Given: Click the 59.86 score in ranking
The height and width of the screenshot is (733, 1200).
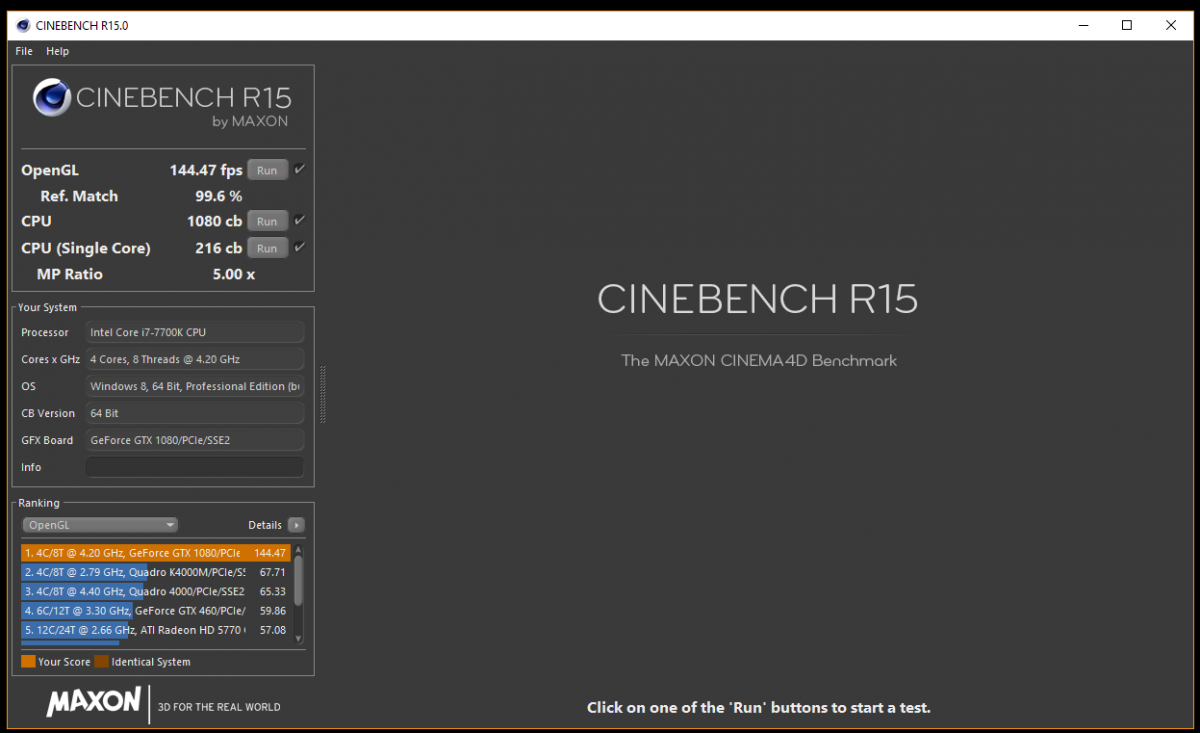Looking at the screenshot, I should tap(272, 610).
